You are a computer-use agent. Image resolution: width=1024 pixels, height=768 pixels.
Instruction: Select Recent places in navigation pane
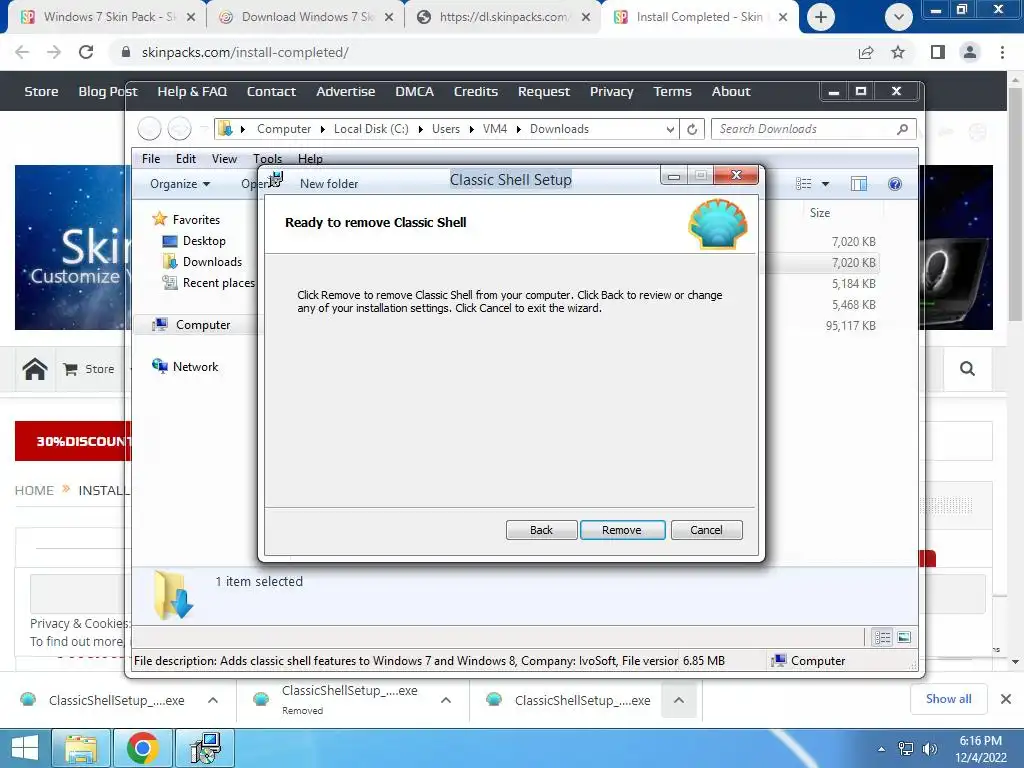coord(218,283)
